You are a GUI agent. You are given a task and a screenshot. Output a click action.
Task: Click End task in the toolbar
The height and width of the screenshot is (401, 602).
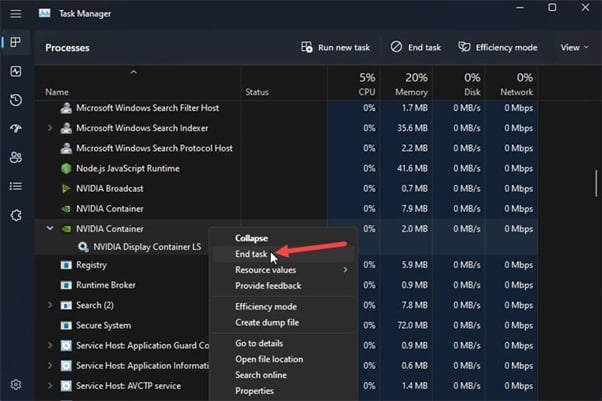click(x=417, y=47)
